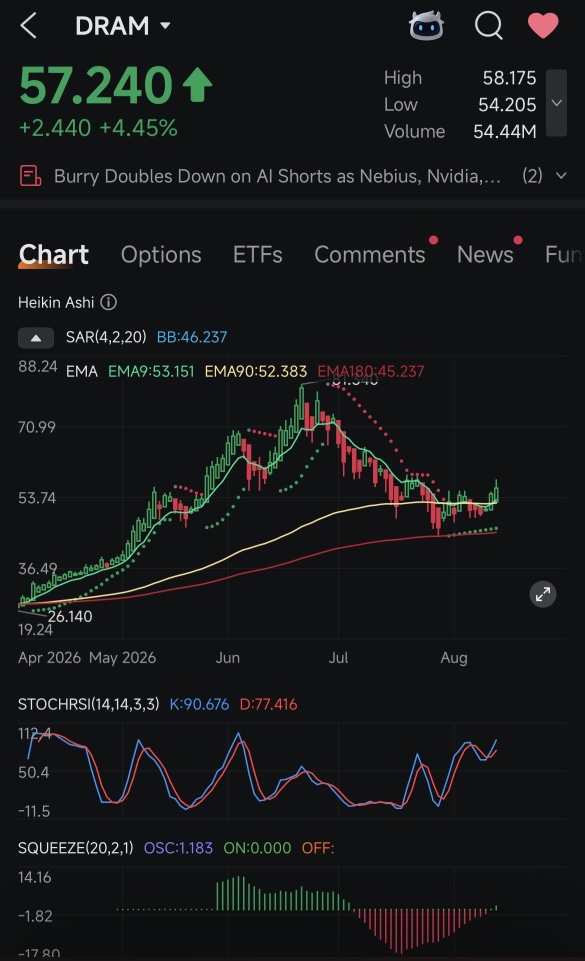Open the Heikin Ashi info icon

click(x=108, y=302)
